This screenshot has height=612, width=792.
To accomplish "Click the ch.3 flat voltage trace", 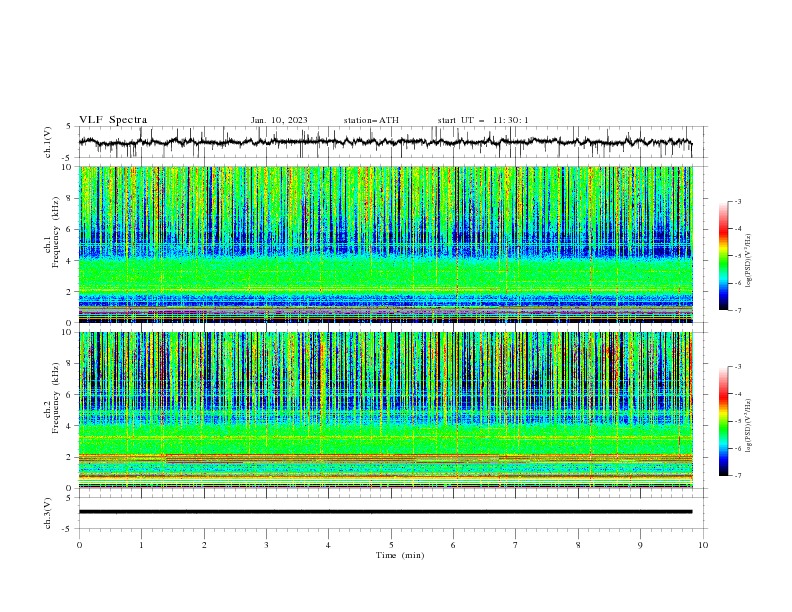I will pos(385,512).
